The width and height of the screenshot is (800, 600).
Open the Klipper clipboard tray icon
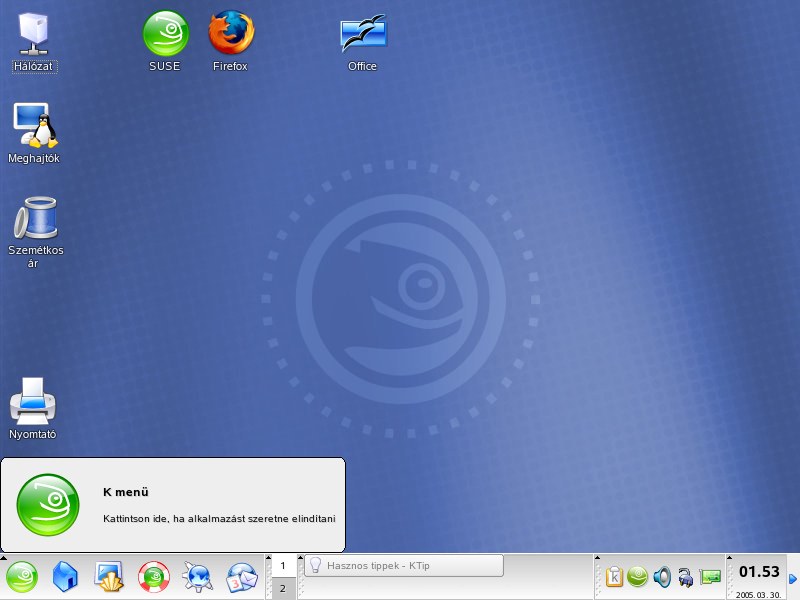tap(615, 577)
